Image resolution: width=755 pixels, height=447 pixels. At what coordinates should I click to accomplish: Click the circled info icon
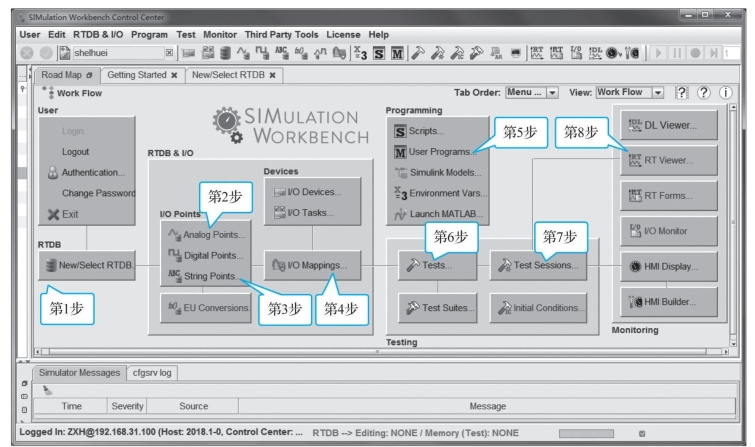click(x=725, y=92)
